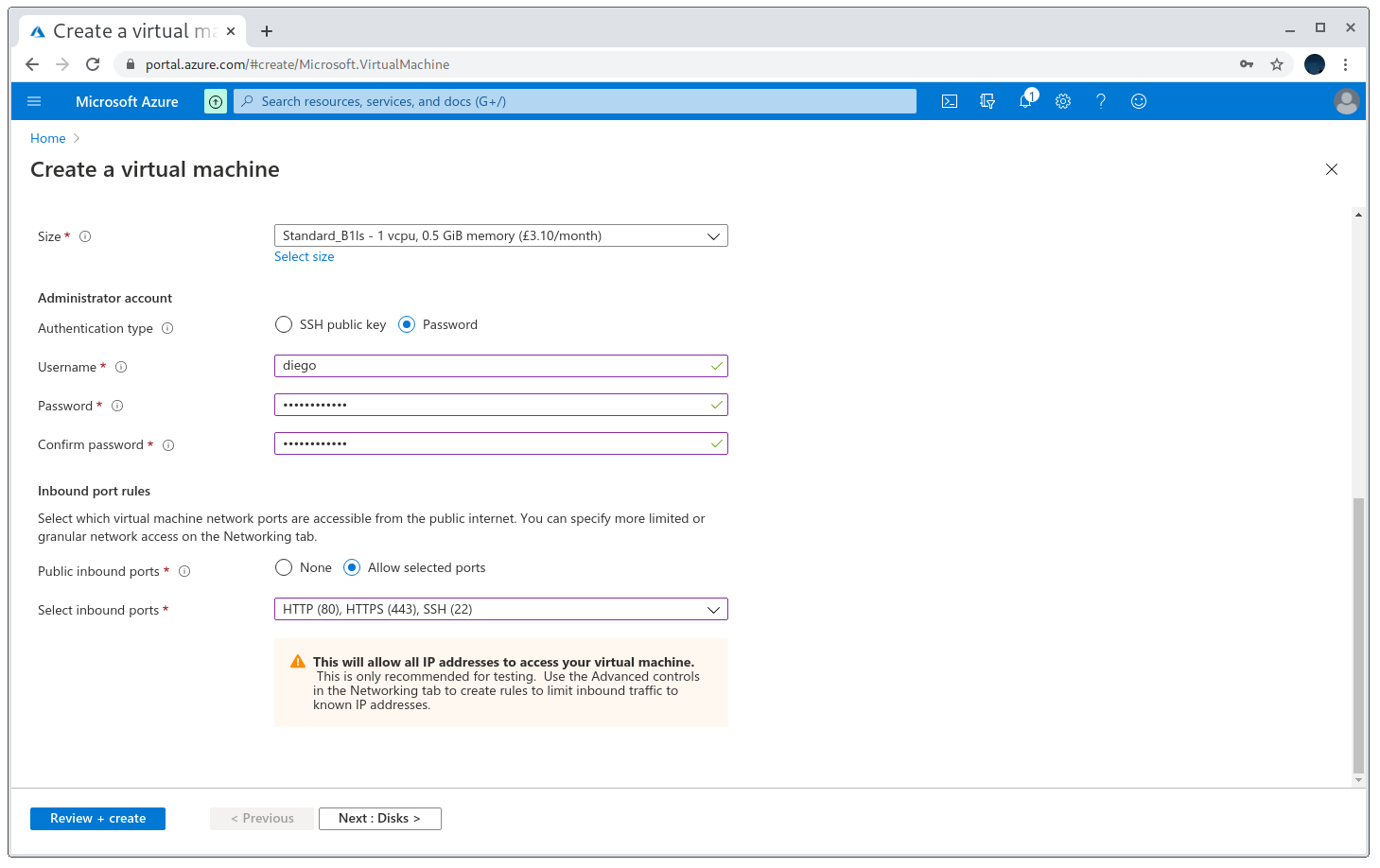Image resolution: width=1380 pixels, height=868 pixels.
Task: Select SSH public key authentication
Action: (284, 324)
